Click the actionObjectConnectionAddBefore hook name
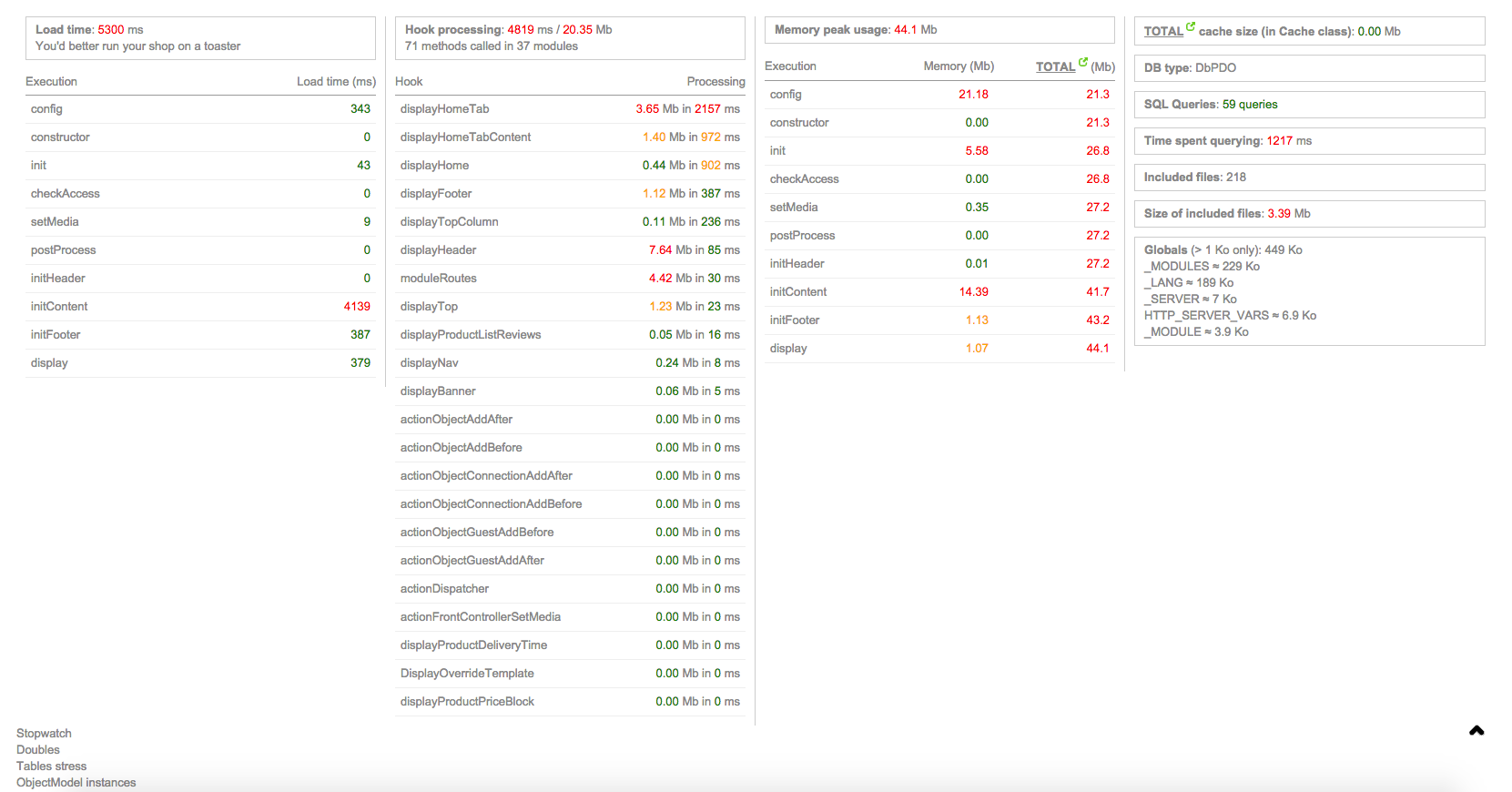 pyautogui.click(x=491, y=504)
